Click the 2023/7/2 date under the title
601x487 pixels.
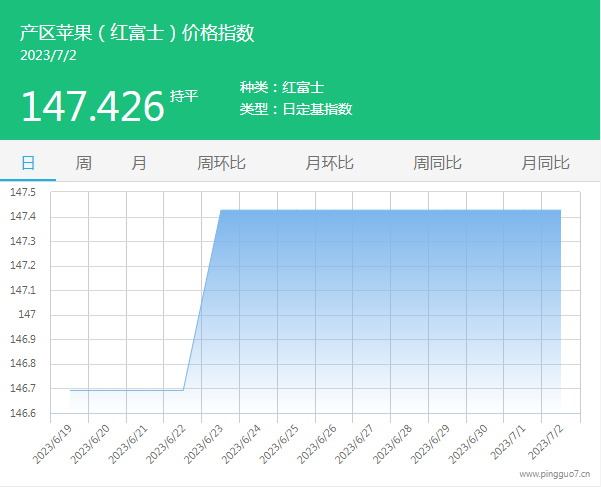click(x=48, y=55)
